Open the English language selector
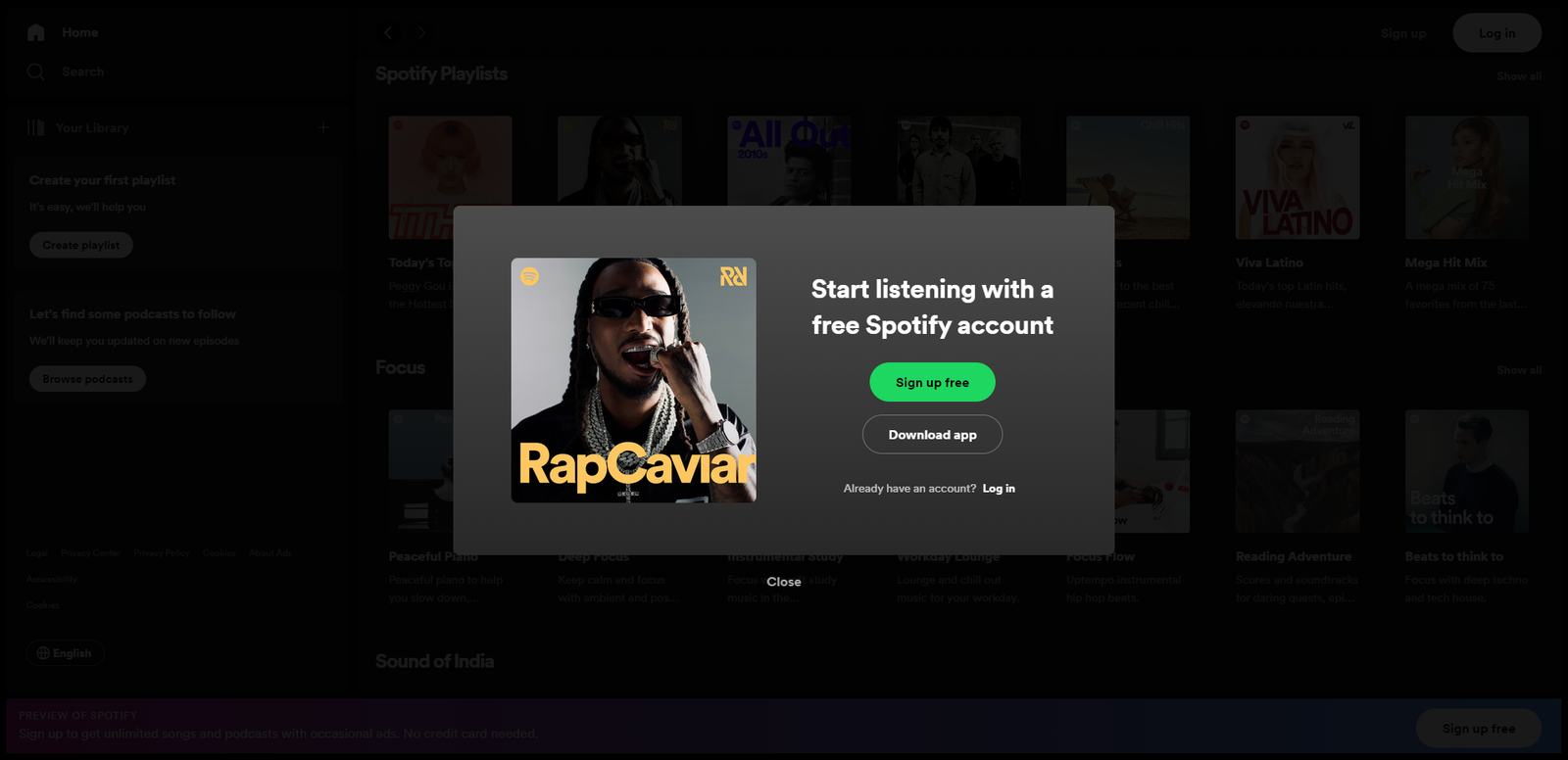1568x760 pixels. [x=65, y=653]
